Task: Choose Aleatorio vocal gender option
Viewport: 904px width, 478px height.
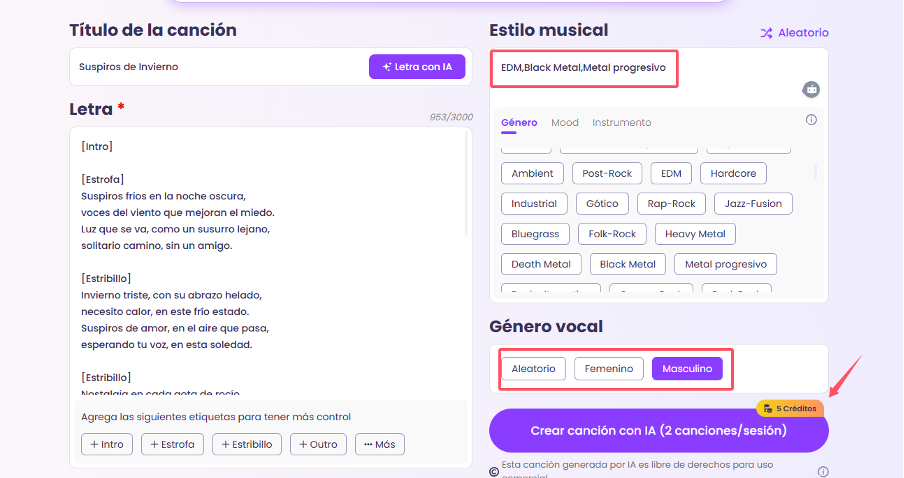Action: tap(533, 369)
